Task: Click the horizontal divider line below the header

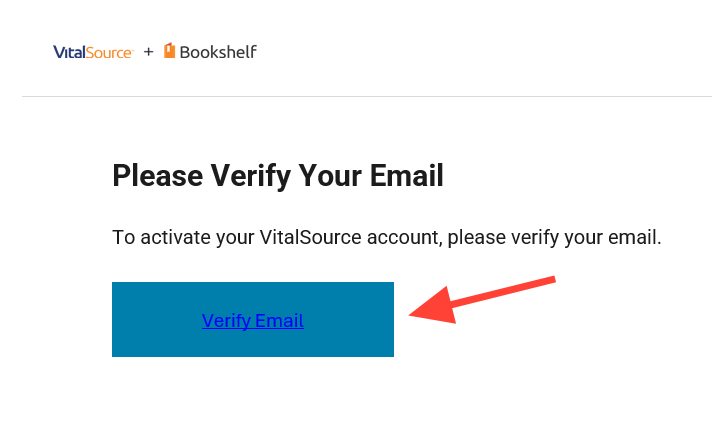Action: pos(366,97)
